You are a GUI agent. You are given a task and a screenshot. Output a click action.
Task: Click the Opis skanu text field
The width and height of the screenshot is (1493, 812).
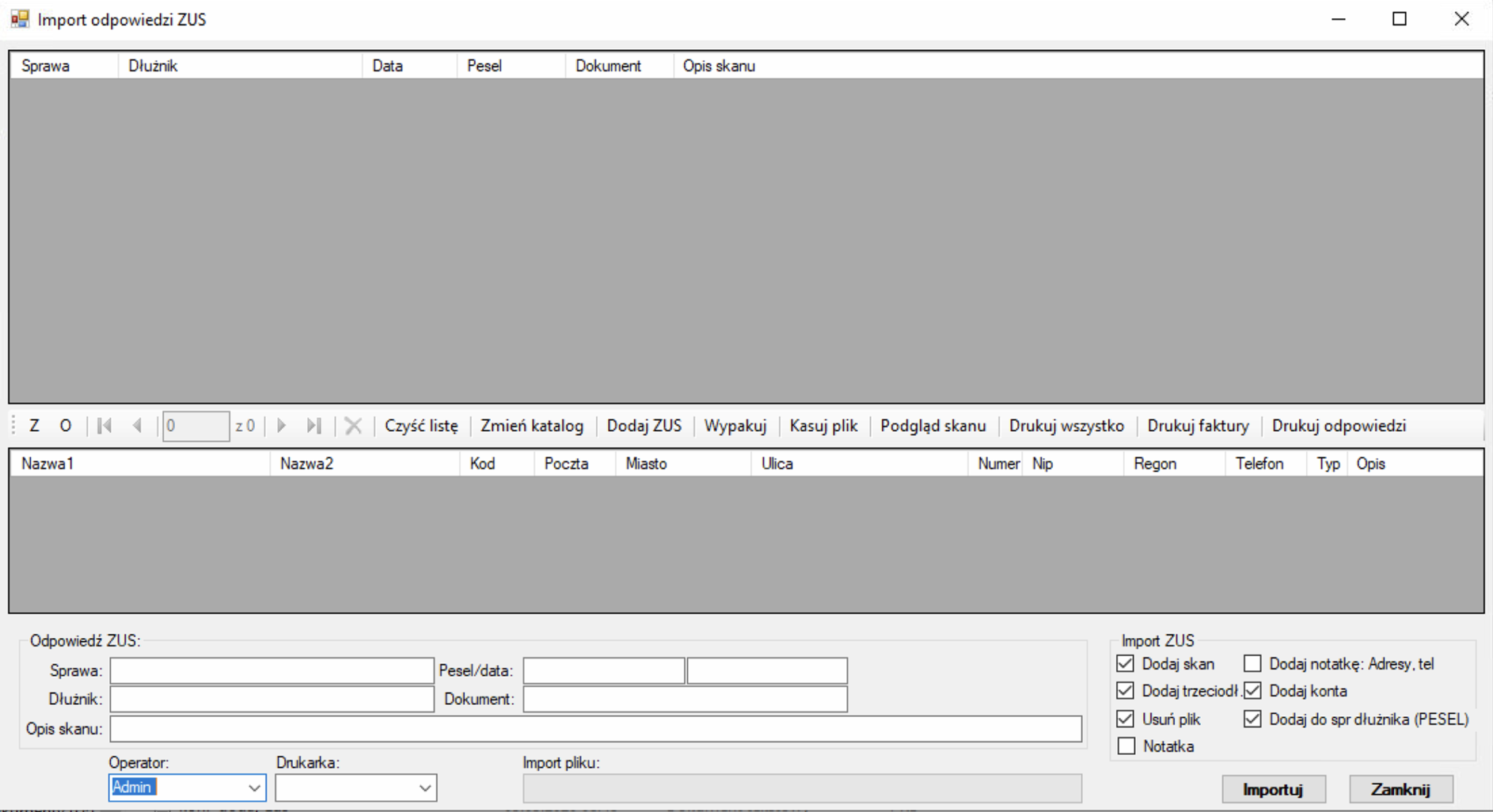595,729
